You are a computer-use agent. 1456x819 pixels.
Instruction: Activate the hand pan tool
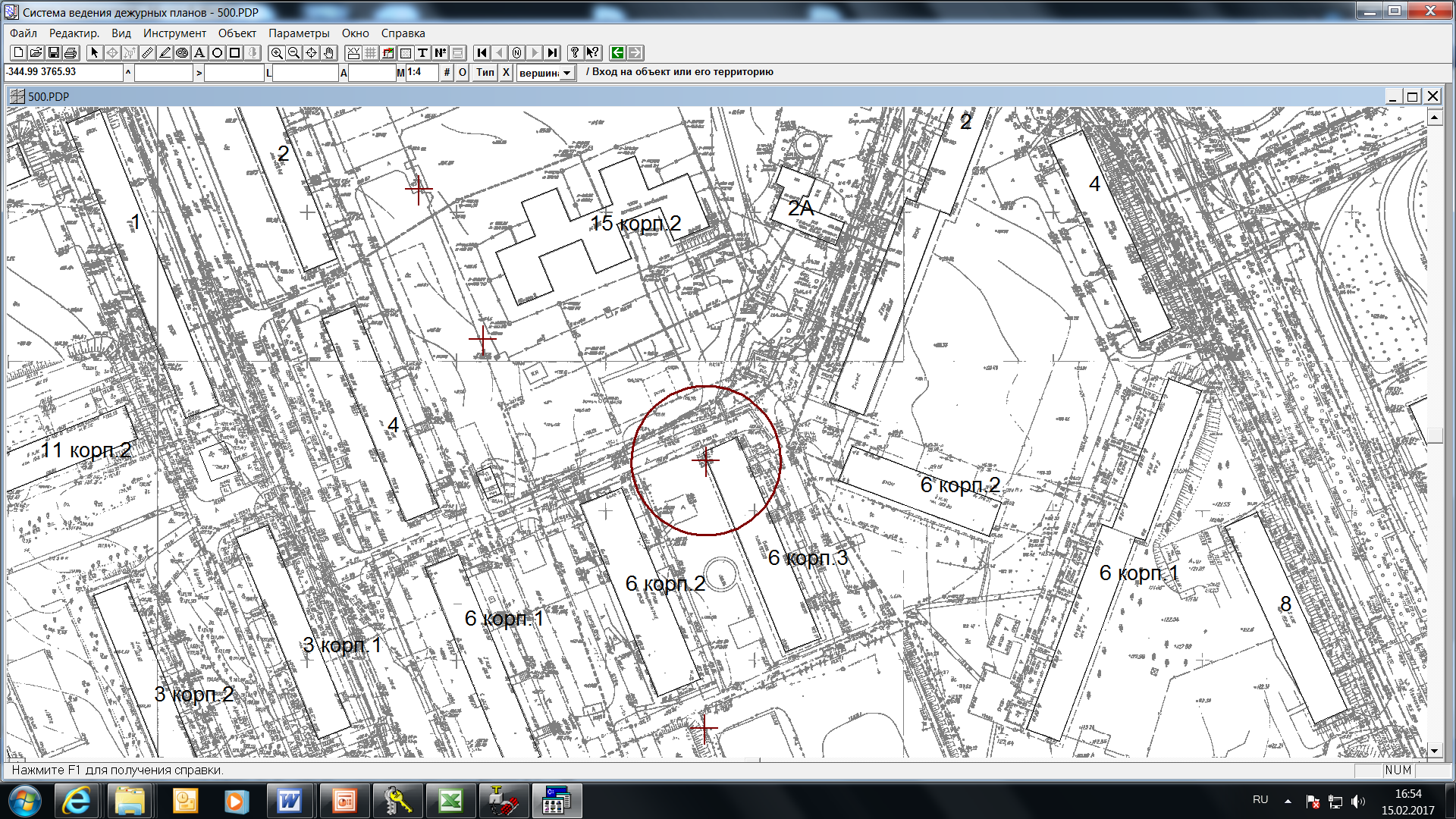(x=329, y=52)
